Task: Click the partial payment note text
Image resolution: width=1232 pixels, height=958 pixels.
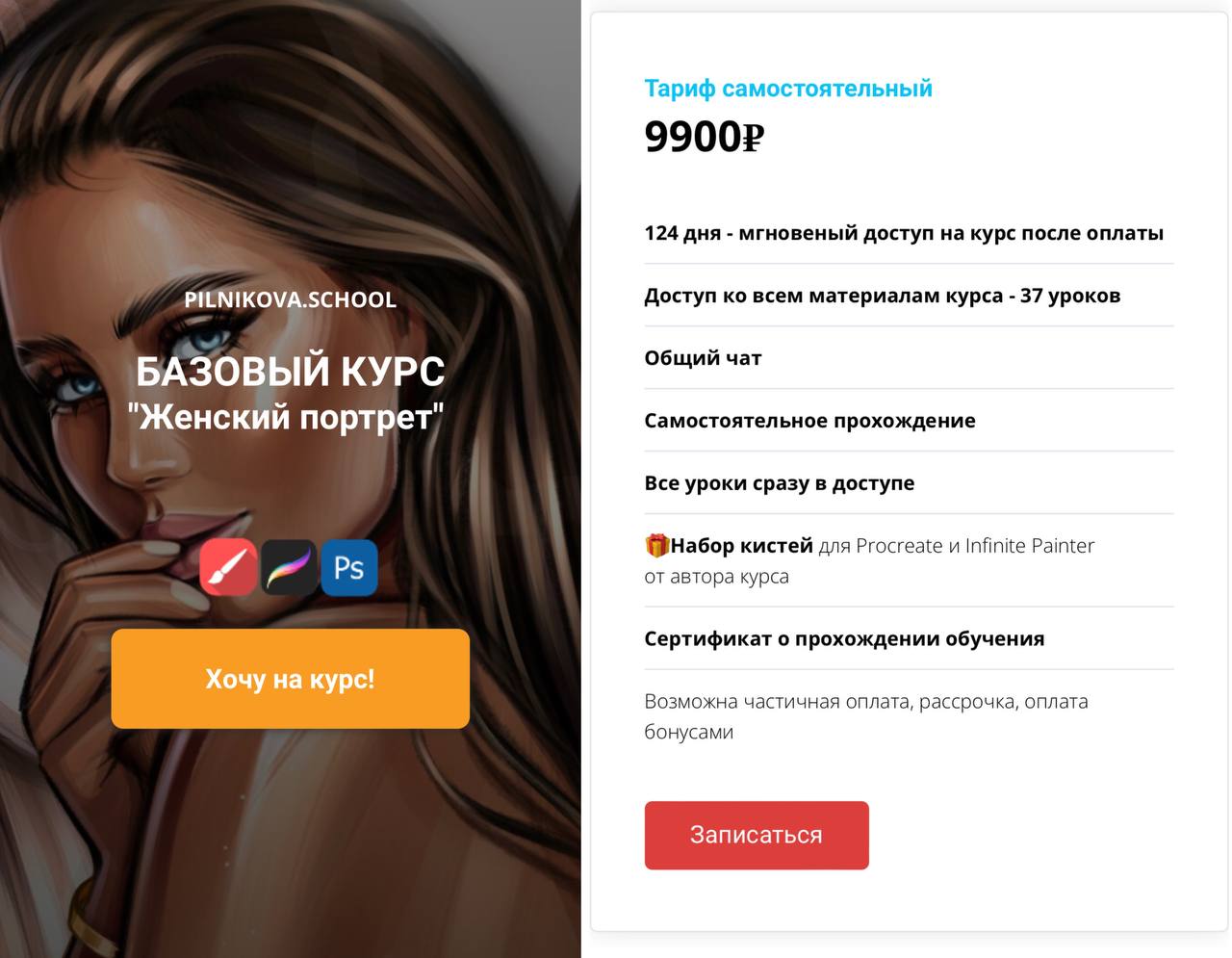Action: (x=866, y=716)
